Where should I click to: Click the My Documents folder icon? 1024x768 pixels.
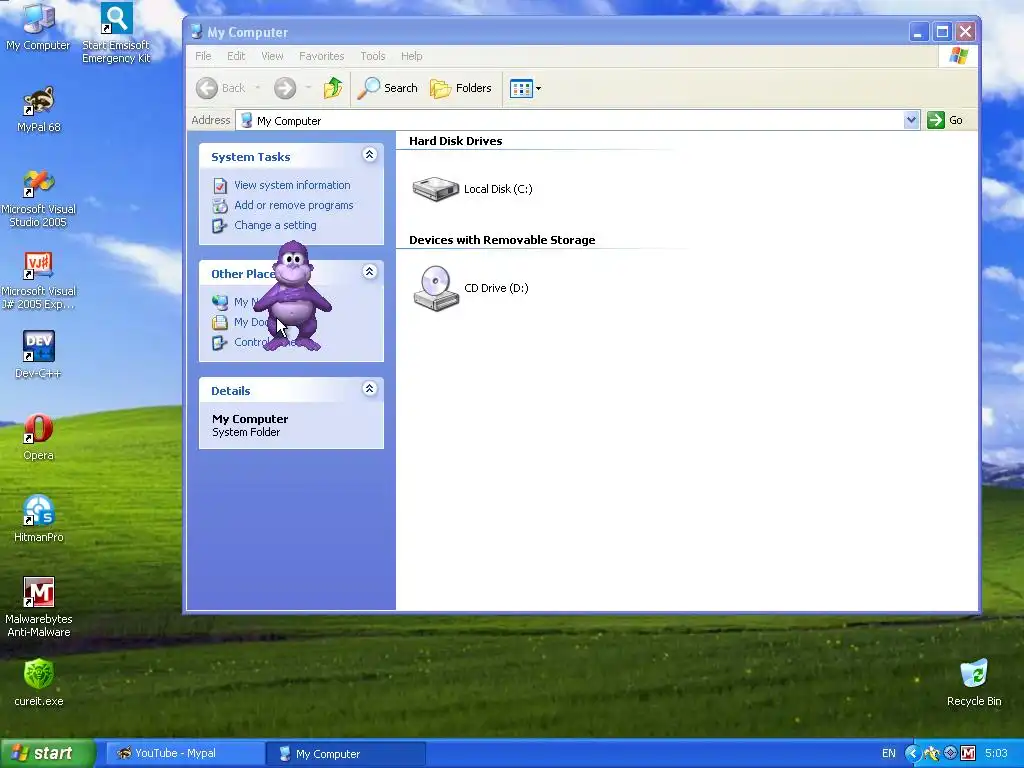(x=220, y=323)
